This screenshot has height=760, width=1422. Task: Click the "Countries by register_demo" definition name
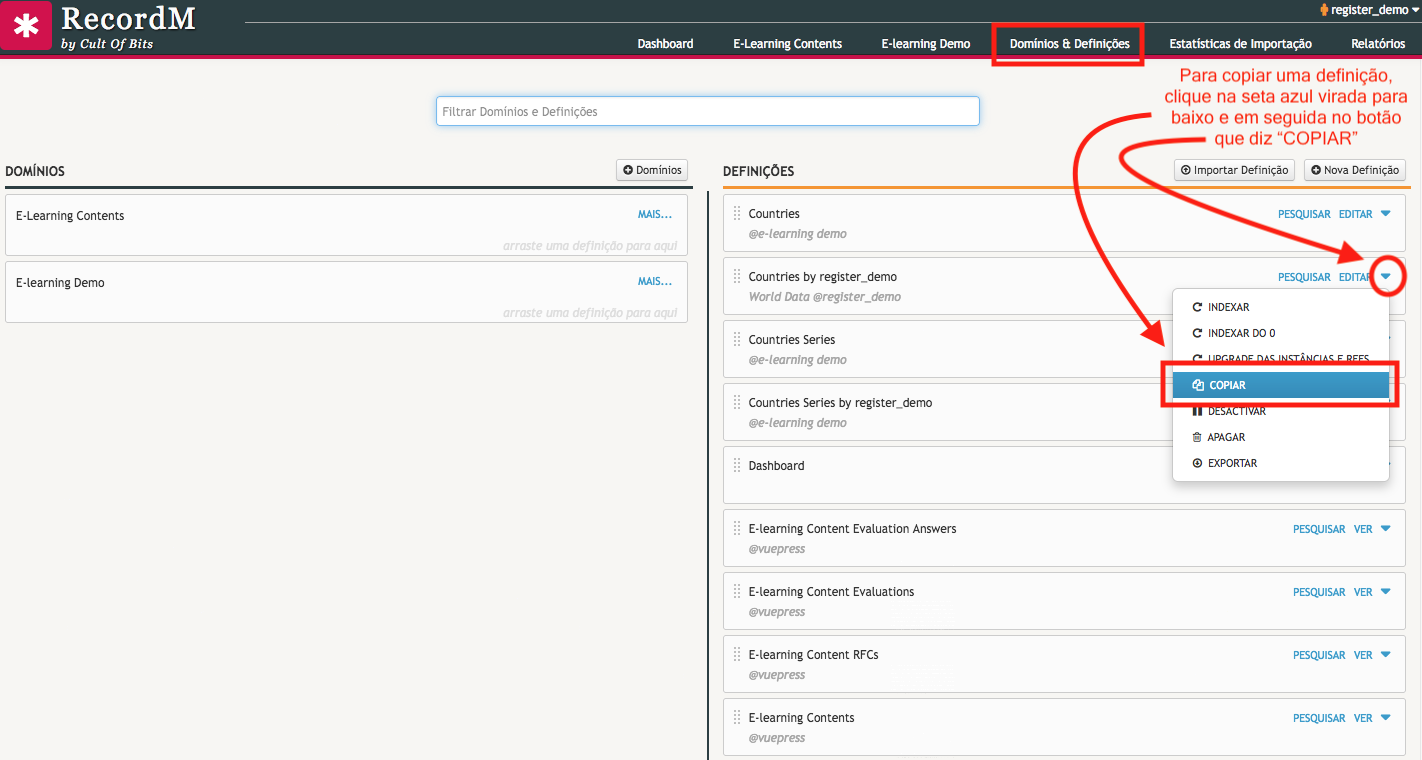[x=822, y=277]
